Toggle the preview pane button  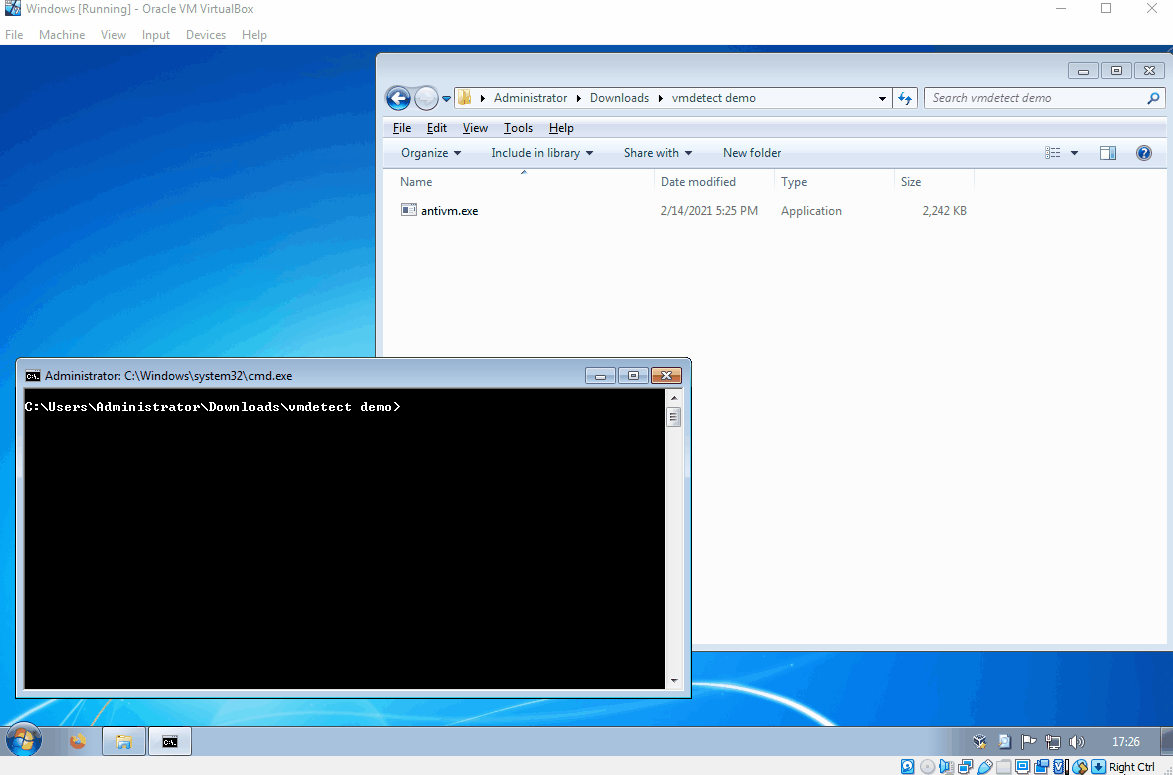pyautogui.click(x=1108, y=153)
